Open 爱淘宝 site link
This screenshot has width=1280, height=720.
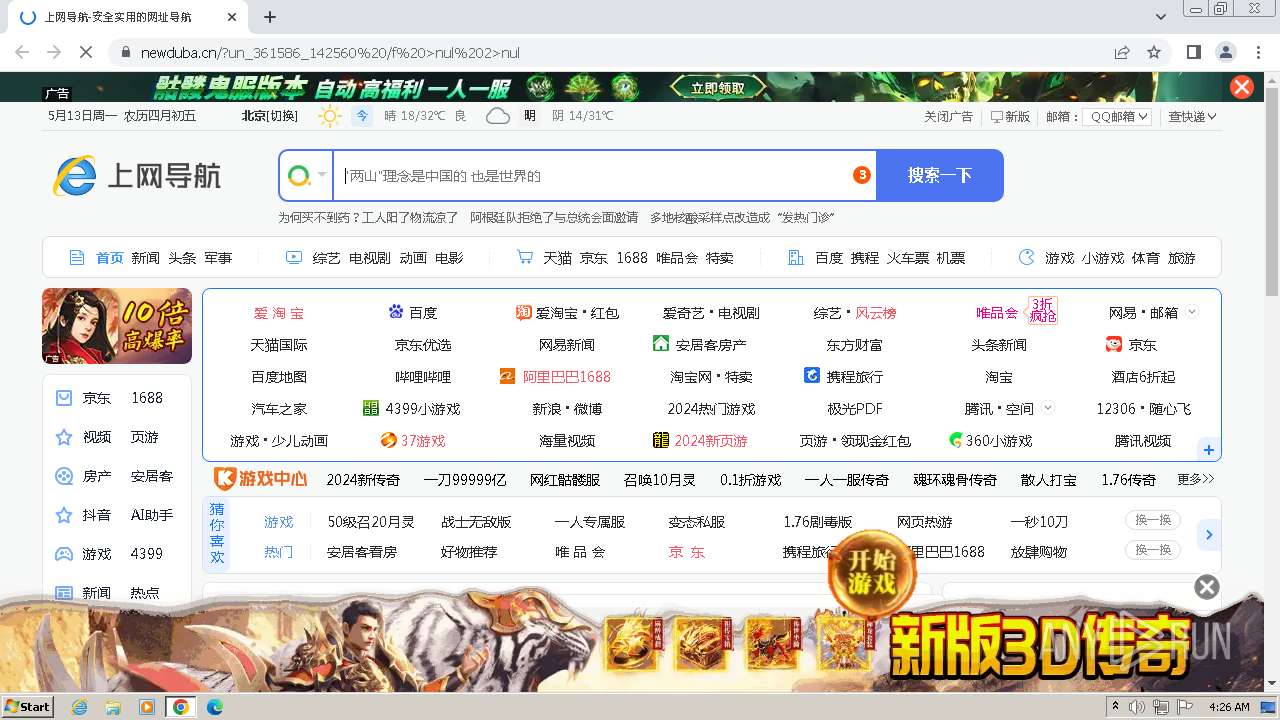[279, 313]
